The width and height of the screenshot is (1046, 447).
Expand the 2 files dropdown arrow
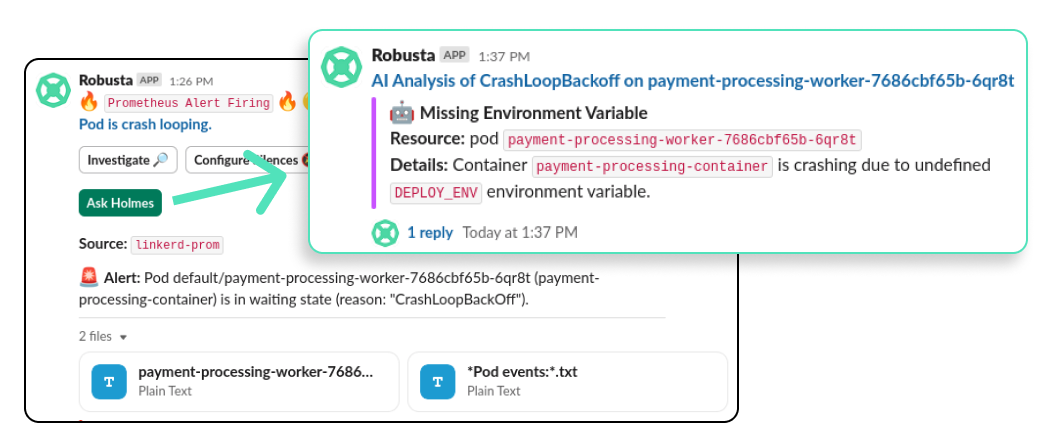pyautogui.click(x=123, y=337)
